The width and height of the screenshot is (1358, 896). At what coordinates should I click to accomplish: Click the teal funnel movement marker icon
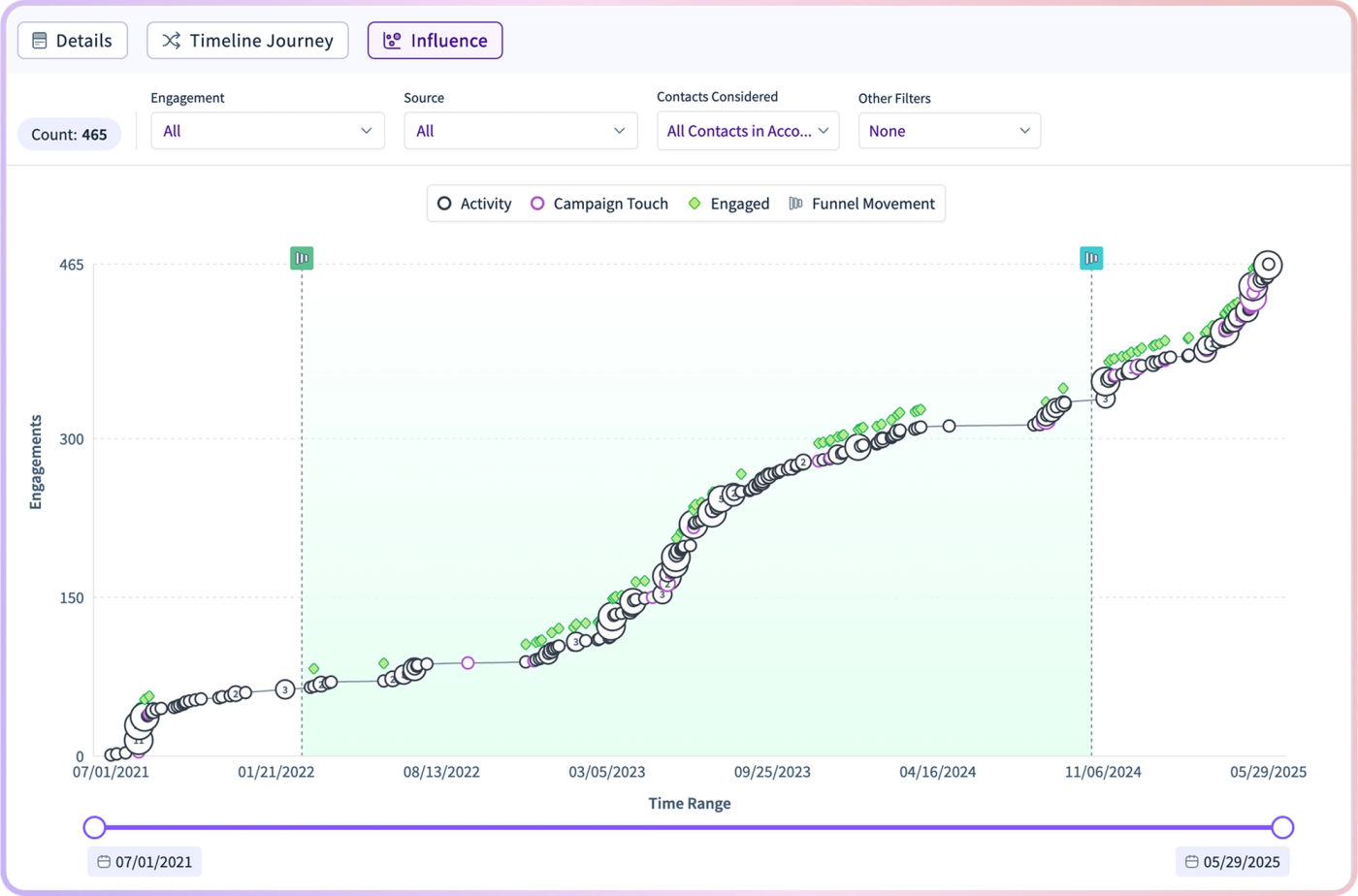click(x=1091, y=258)
